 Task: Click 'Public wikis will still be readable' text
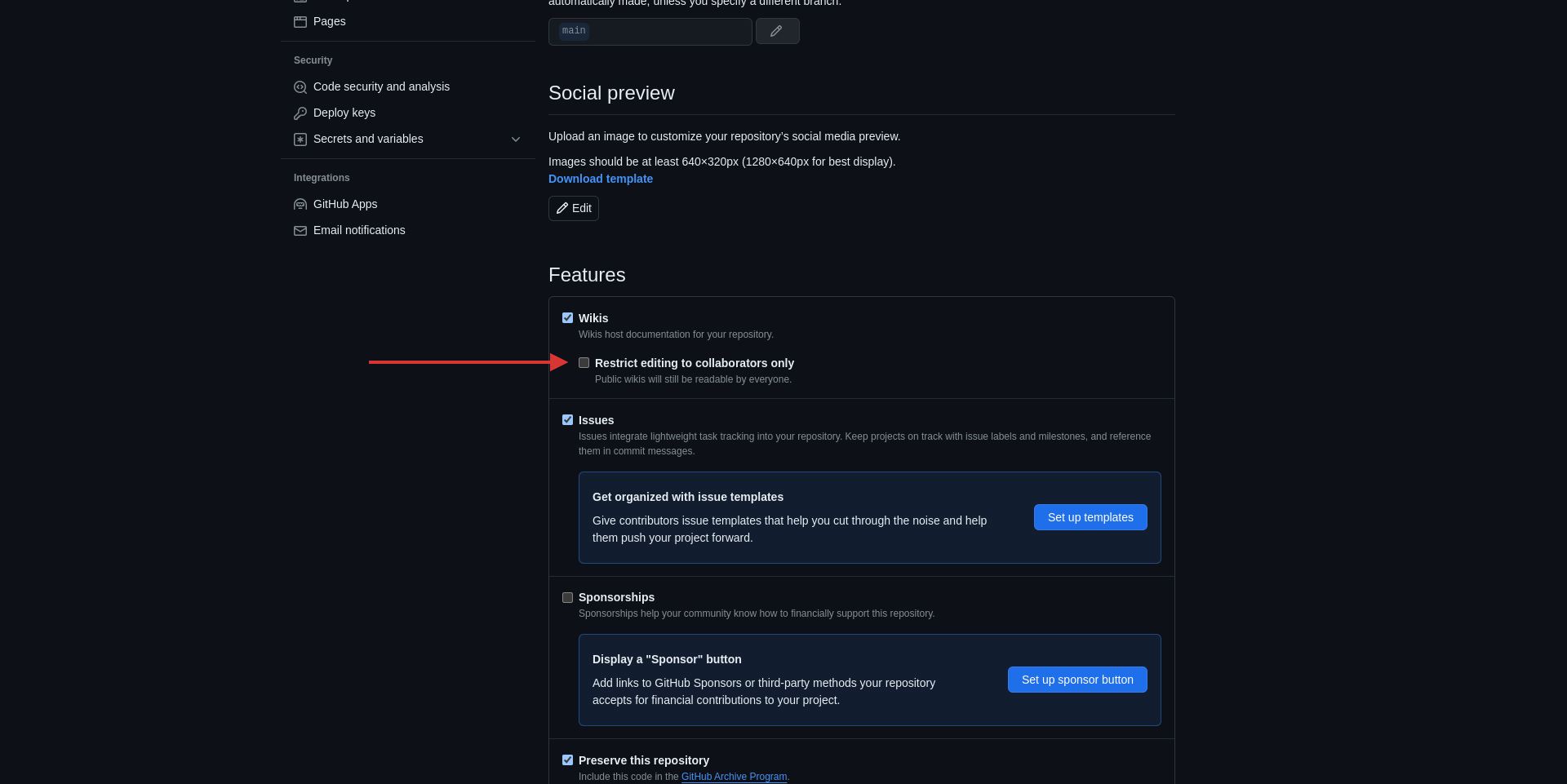point(693,379)
